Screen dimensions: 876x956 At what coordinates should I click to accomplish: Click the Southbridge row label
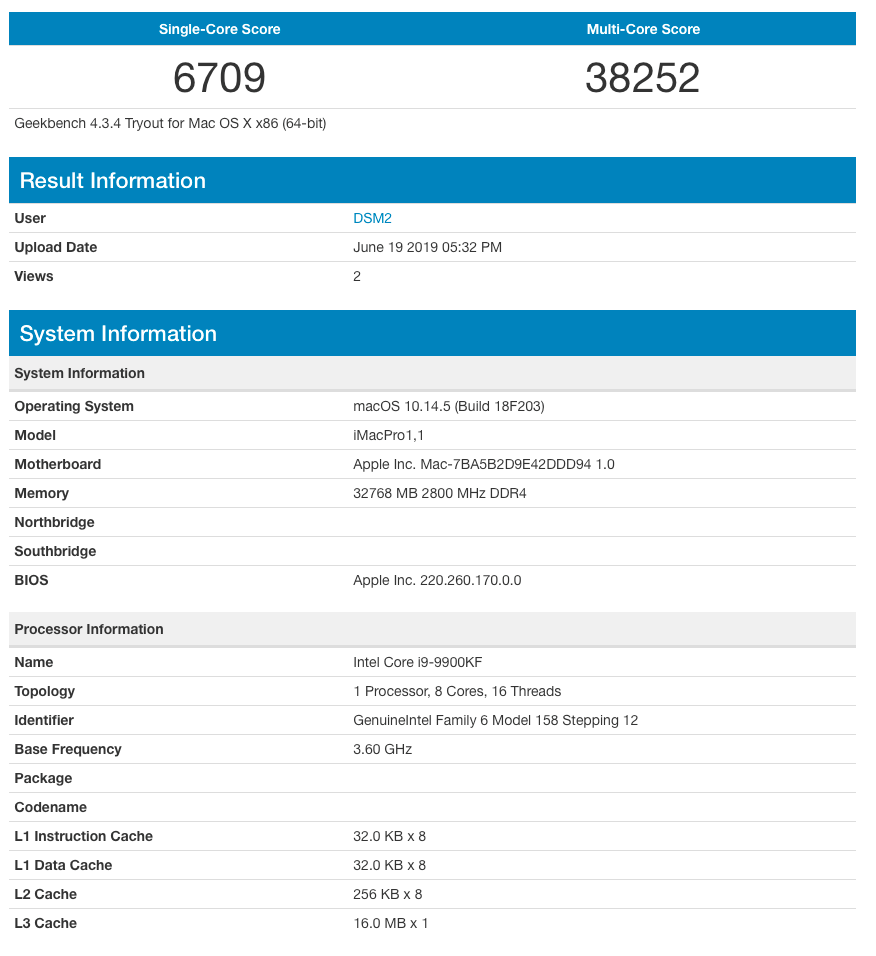(55, 551)
